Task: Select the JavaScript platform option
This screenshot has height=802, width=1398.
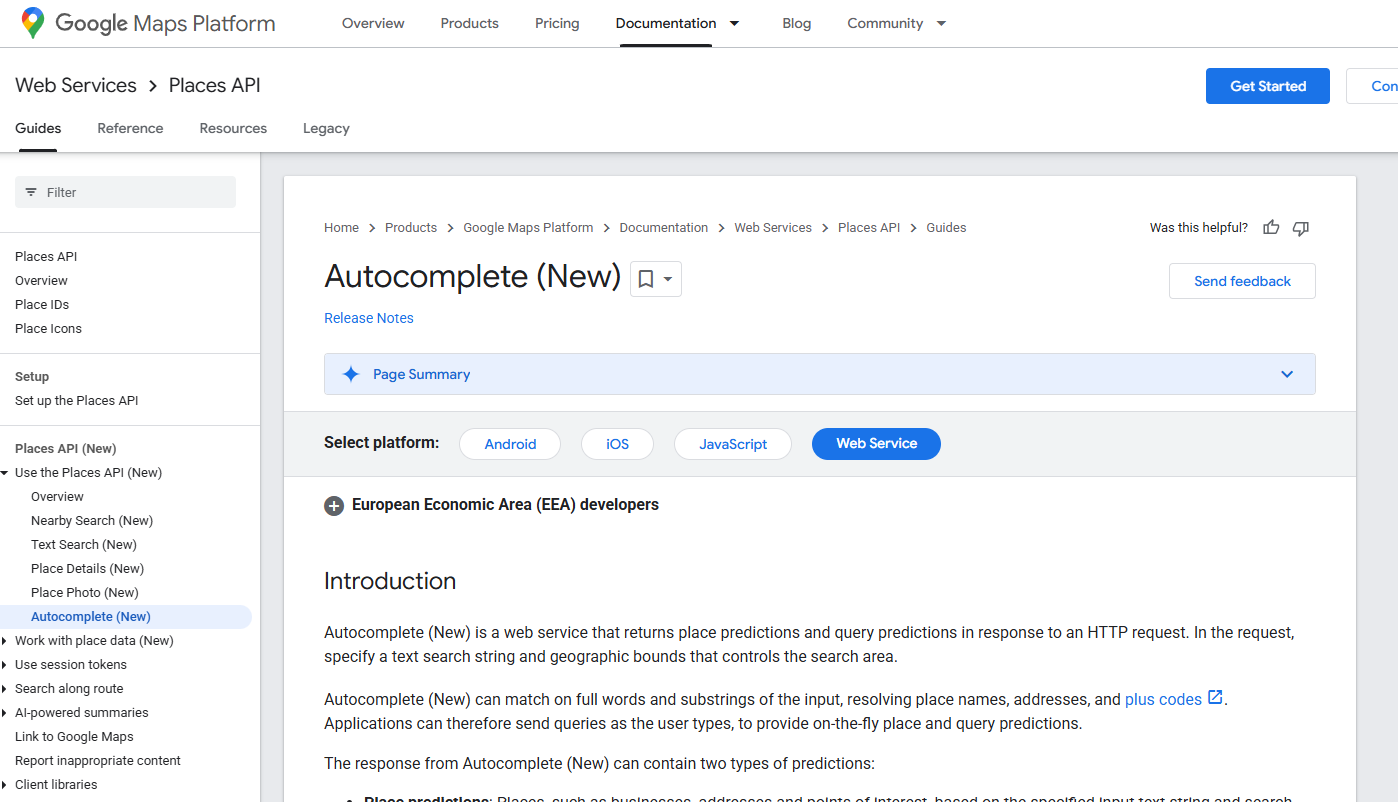Action: tap(733, 443)
